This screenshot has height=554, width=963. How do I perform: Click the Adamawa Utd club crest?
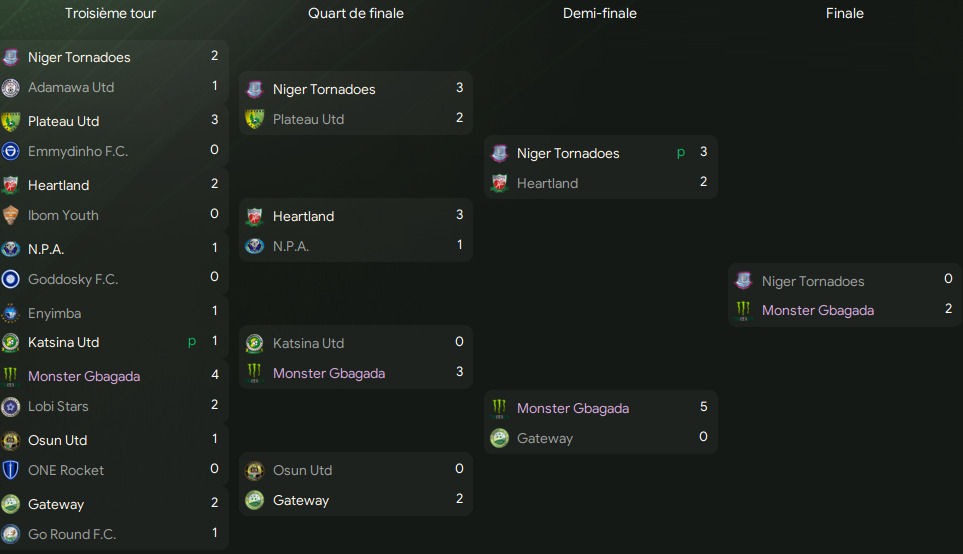coord(11,87)
